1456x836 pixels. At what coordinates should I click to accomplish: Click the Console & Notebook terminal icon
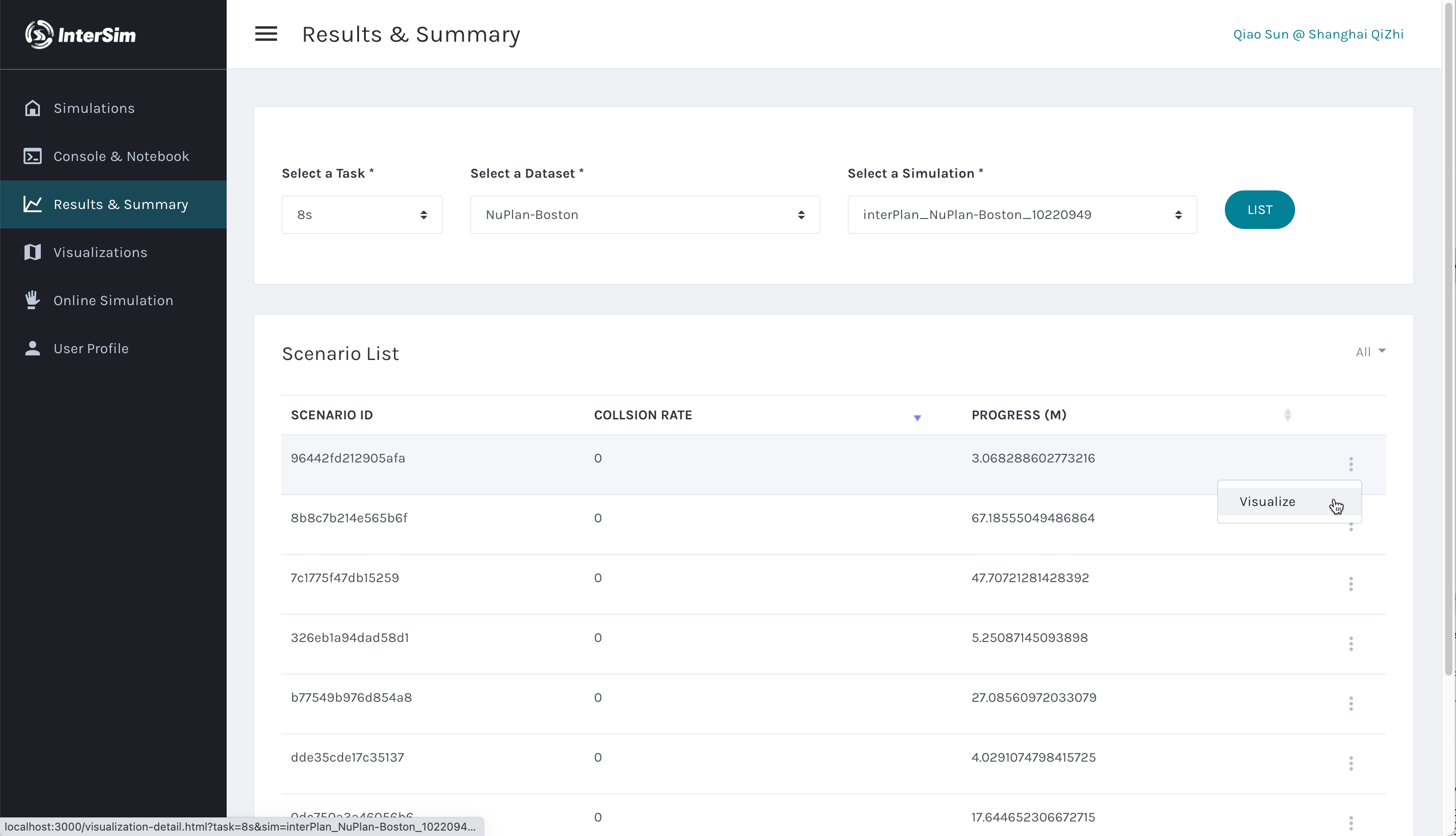32,156
